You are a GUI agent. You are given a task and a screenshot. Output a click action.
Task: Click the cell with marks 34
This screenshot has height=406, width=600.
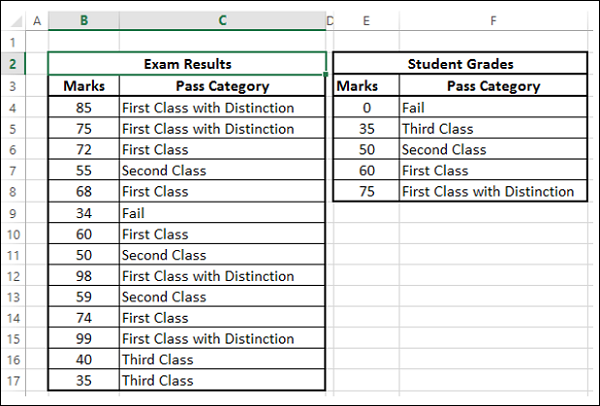pyautogui.click(x=84, y=212)
